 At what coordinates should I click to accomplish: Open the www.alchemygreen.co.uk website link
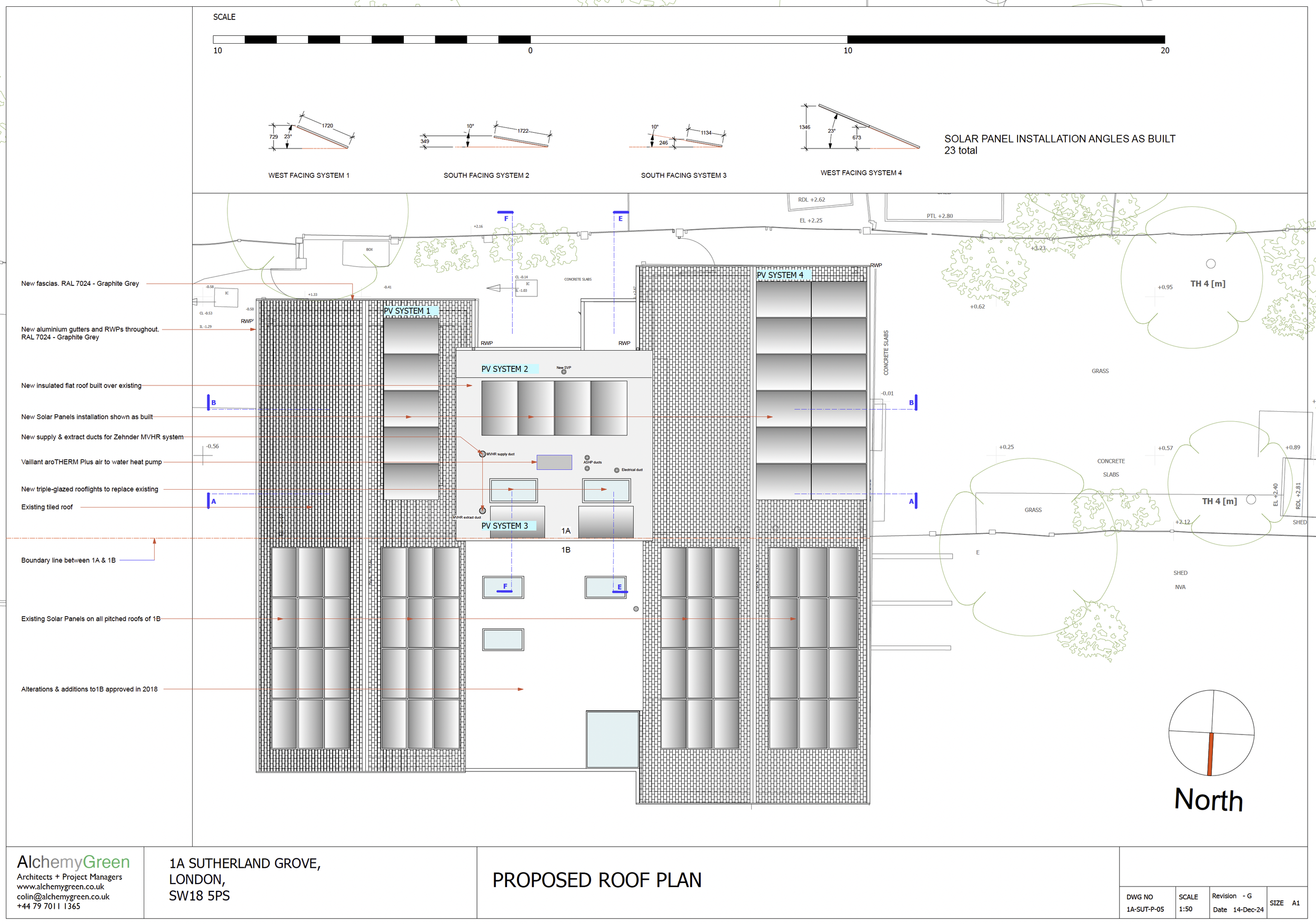[60, 887]
